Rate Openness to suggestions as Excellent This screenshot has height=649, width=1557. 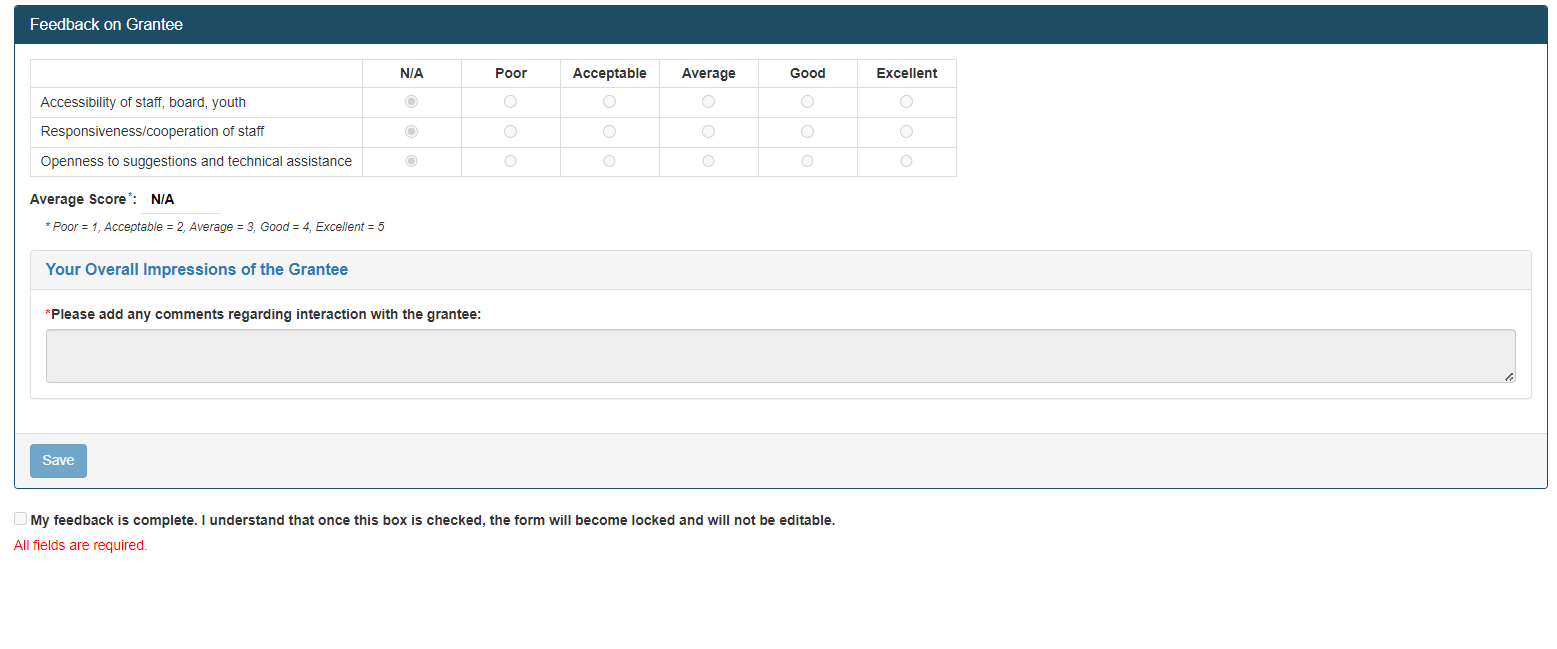pos(906,161)
